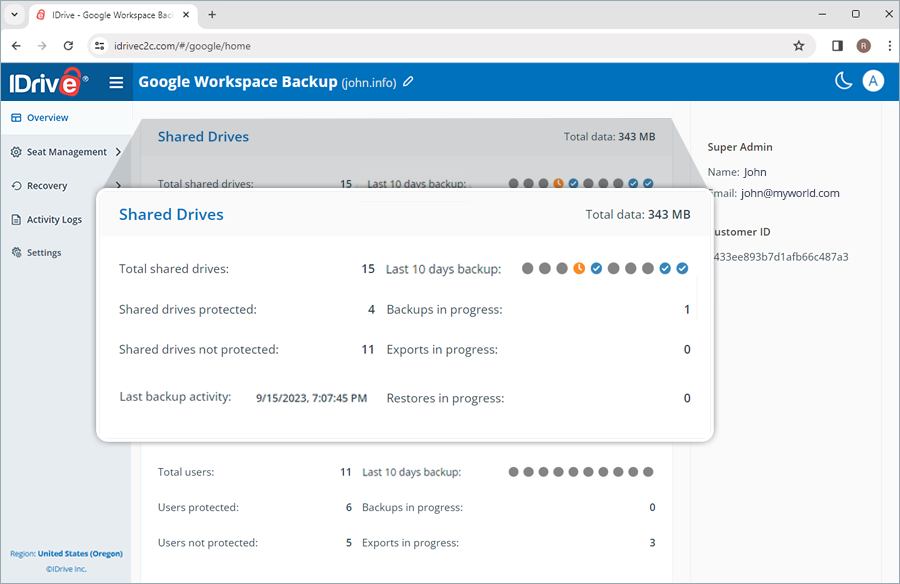Click first gray backup dot in popup row
This screenshot has height=584, width=900.
[x=527, y=268]
